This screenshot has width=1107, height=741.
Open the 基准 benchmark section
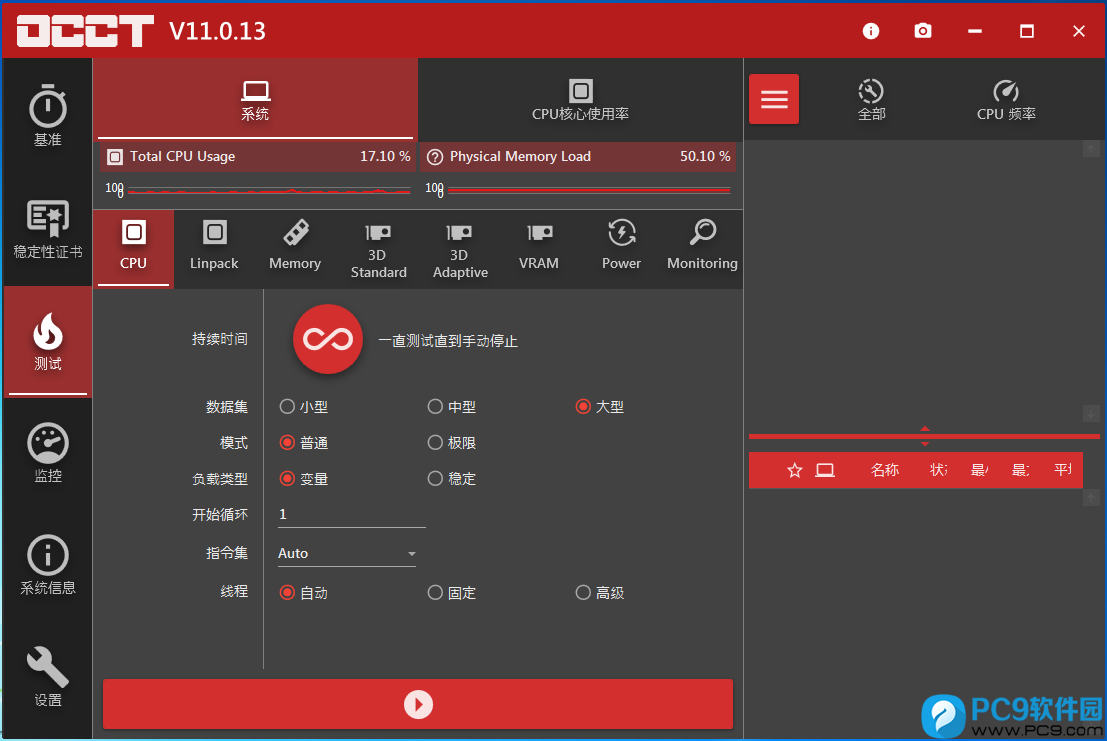[x=47, y=116]
